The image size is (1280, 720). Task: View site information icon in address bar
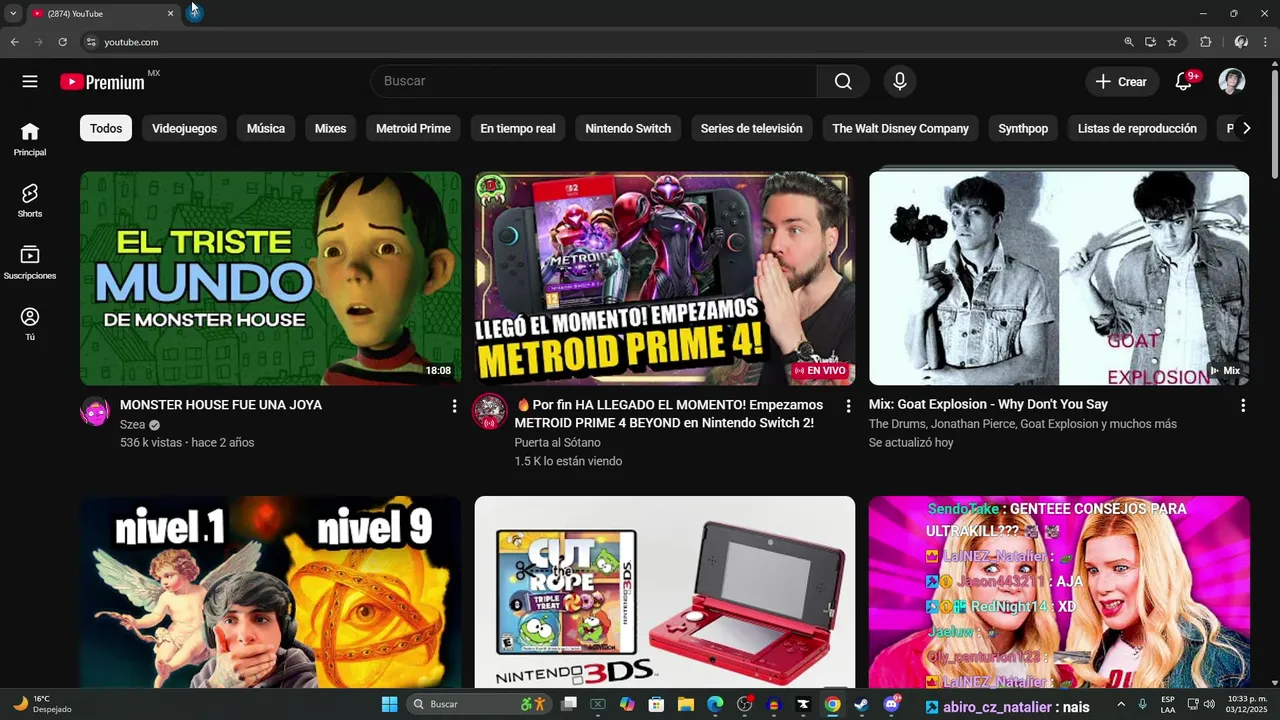(x=91, y=42)
